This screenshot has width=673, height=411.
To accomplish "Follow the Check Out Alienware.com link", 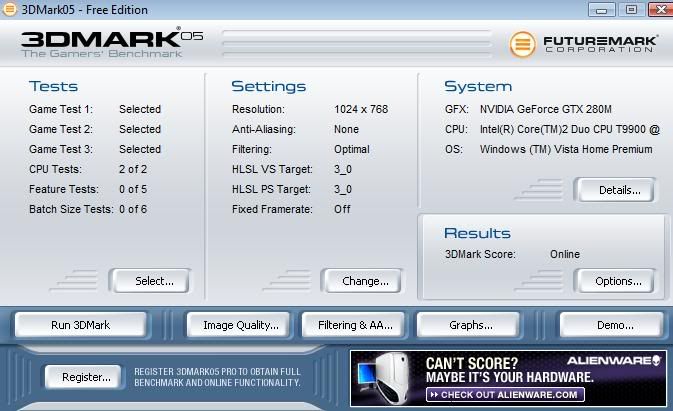I will tap(505, 395).
